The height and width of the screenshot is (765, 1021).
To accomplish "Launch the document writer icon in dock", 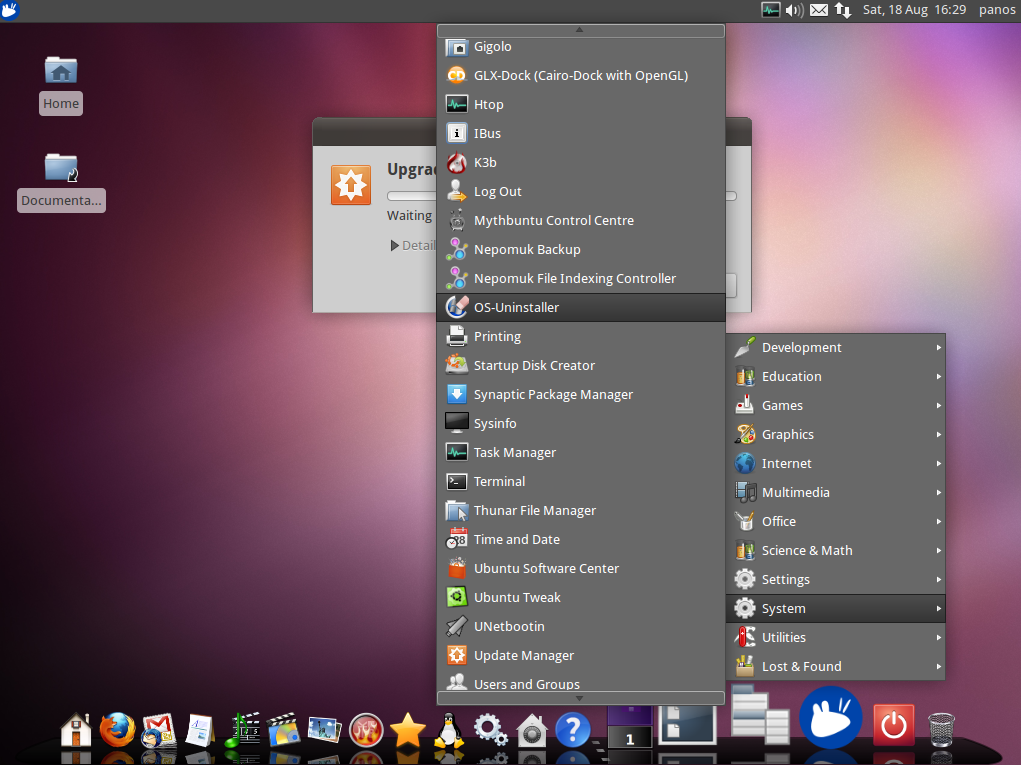I will pyautogui.click(x=199, y=730).
